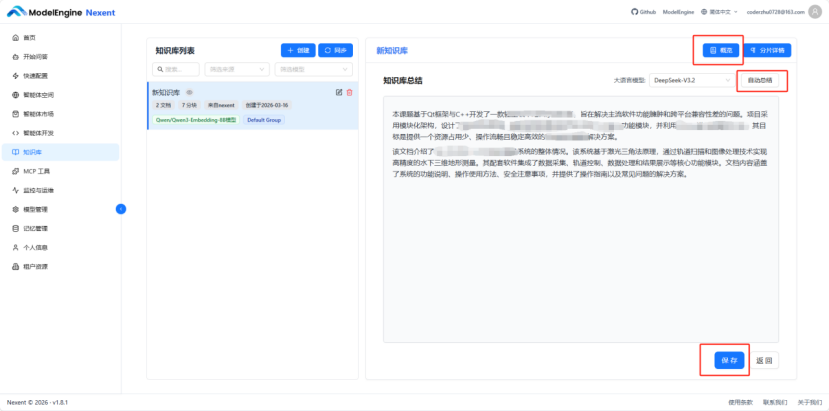829x411 pixels.
Task: Go to 开始问答 in the sidebar
Action: (60, 57)
